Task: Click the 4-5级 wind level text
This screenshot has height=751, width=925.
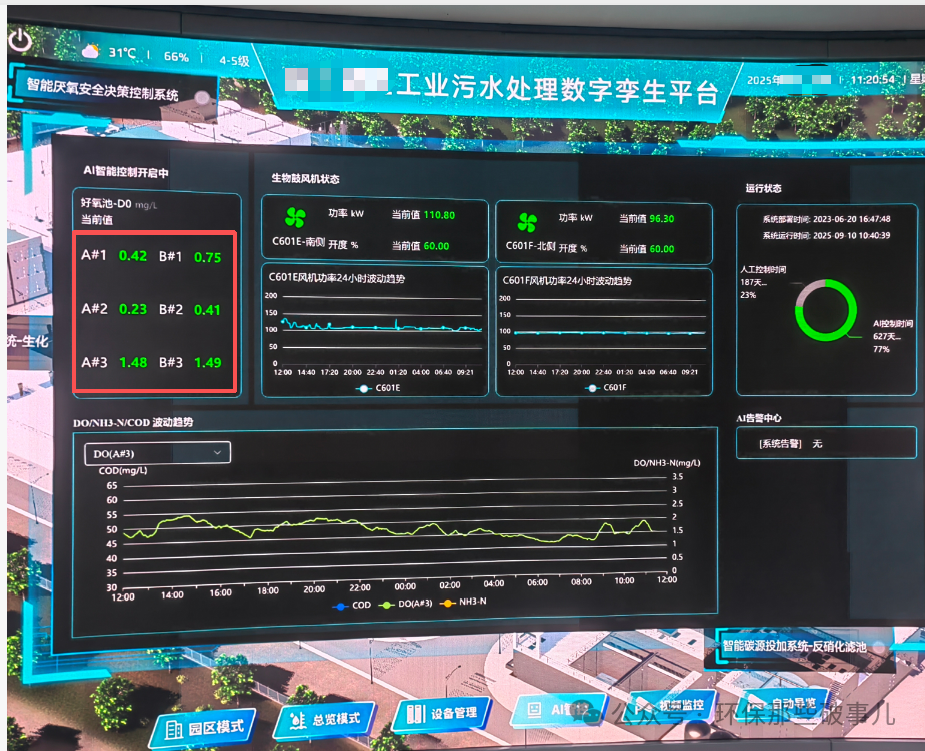Action: coord(234,60)
